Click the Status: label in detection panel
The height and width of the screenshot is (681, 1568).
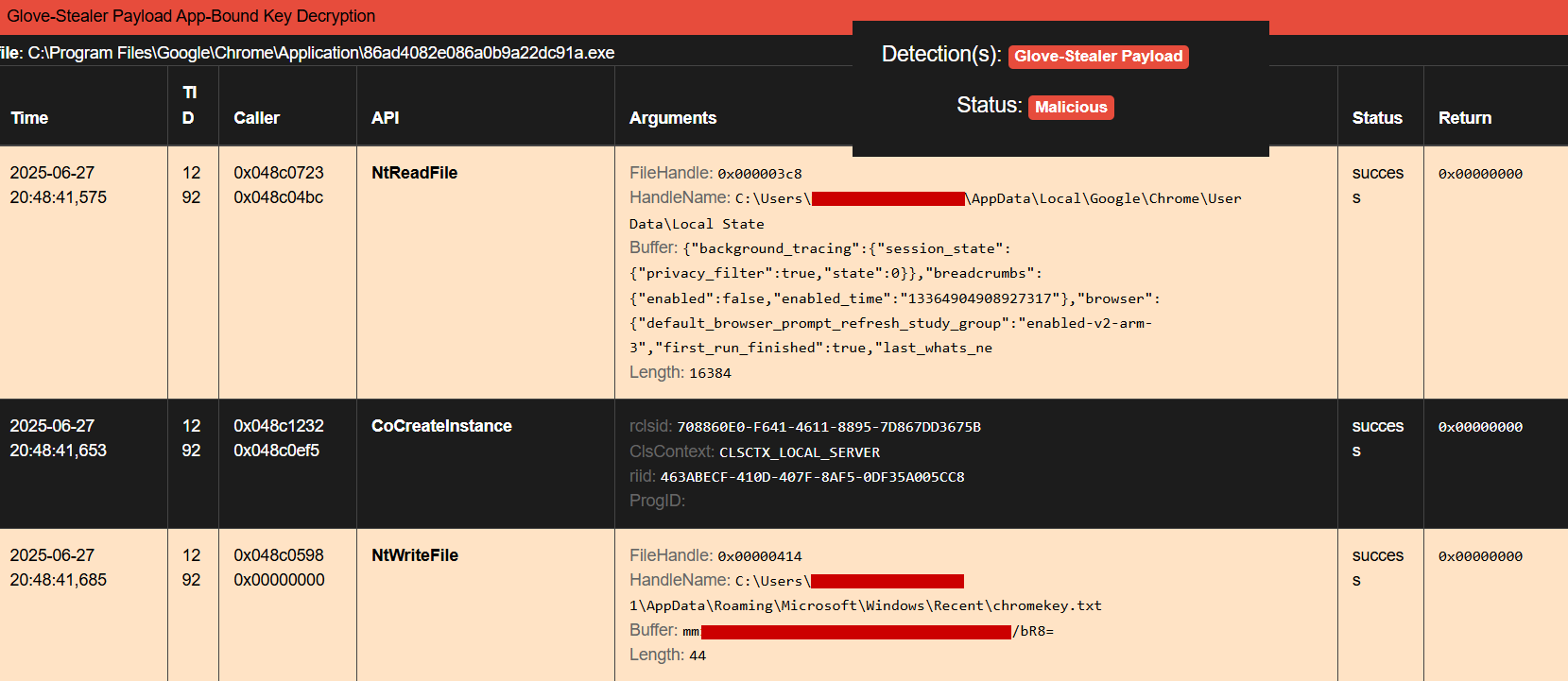tap(990, 105)
